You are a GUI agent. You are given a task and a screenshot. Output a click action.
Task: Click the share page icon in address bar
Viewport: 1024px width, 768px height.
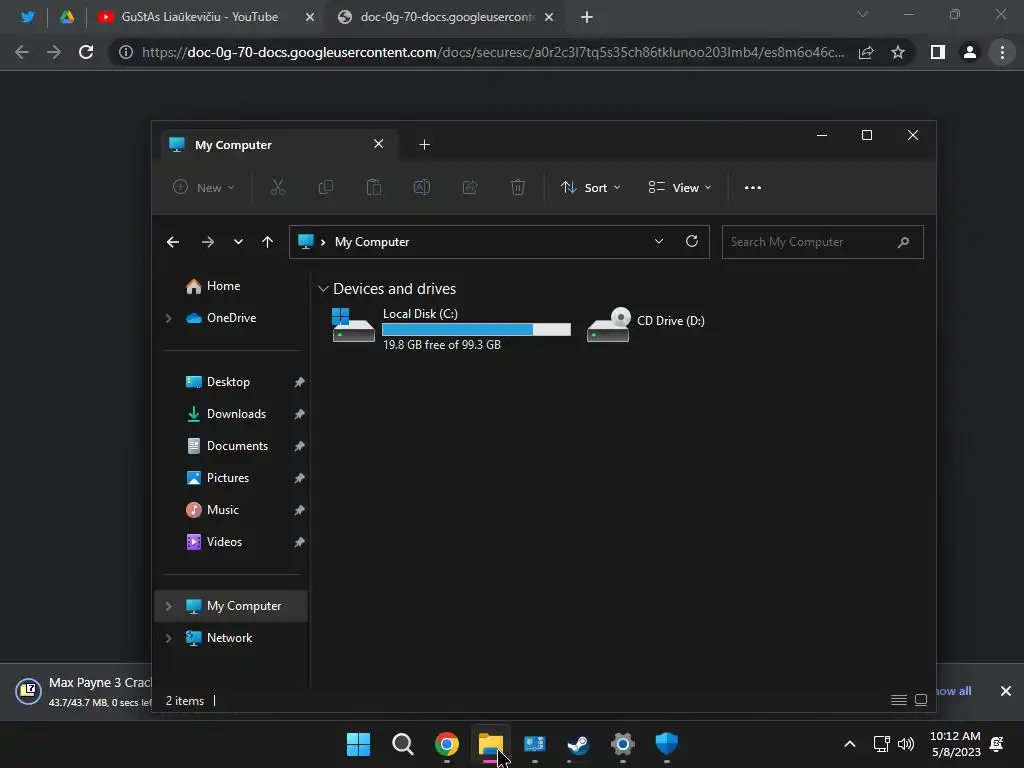click(x=866, y=52)
